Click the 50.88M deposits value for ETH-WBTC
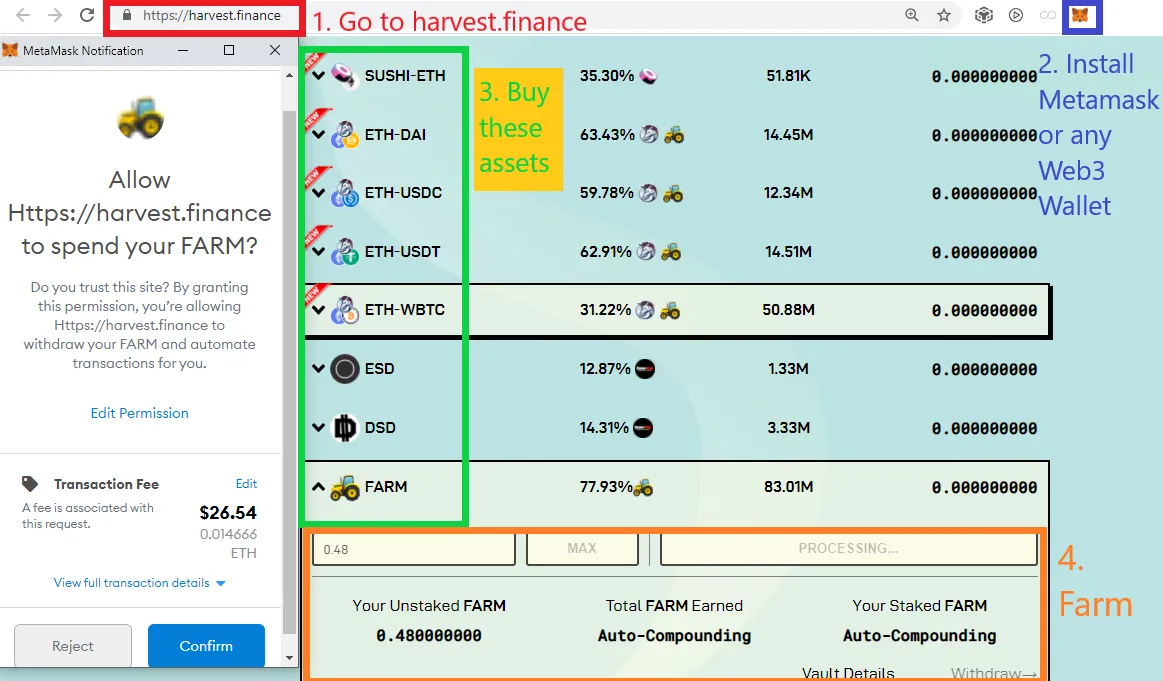This screenshot has height=681, width=1163. click(788, 310)
